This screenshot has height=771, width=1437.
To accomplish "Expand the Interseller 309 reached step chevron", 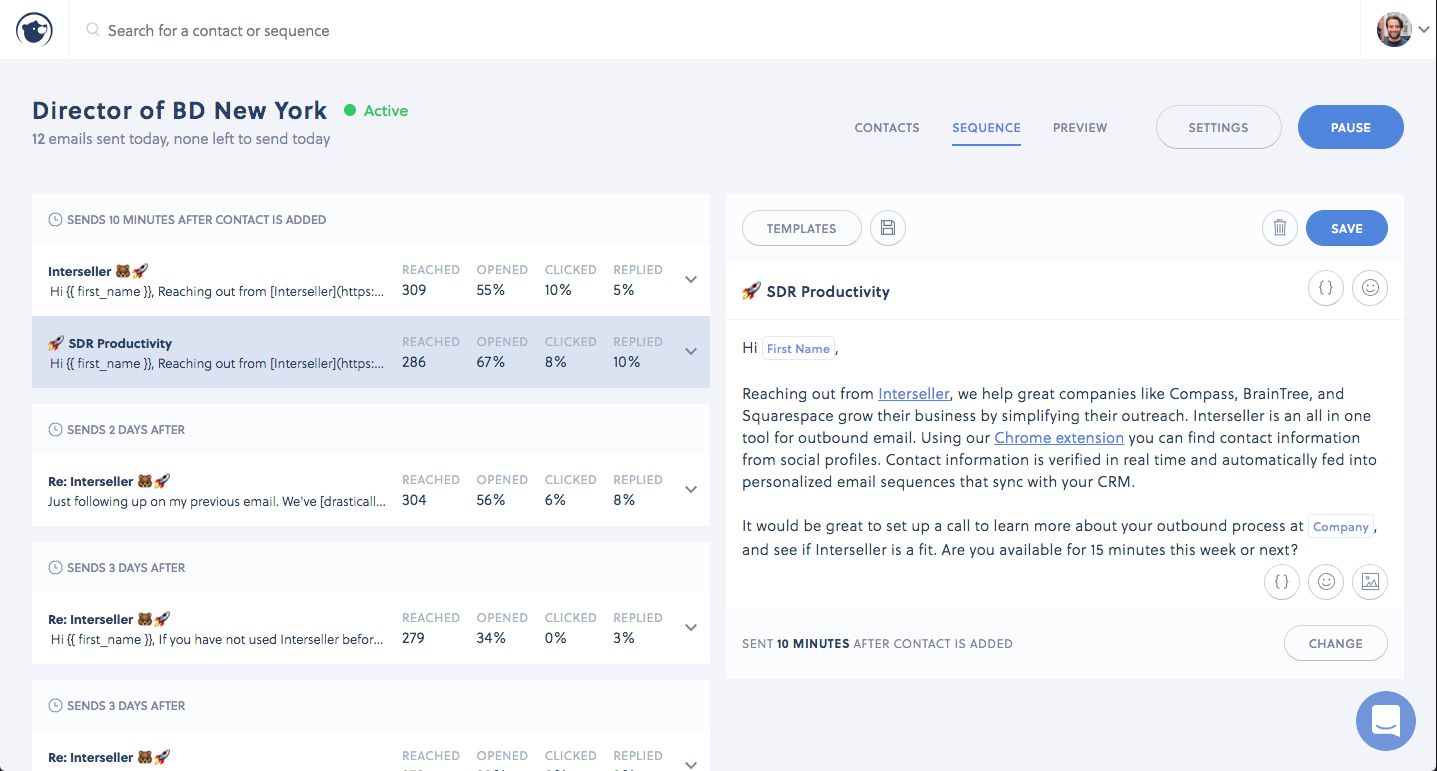I will [x=691, y=280].
